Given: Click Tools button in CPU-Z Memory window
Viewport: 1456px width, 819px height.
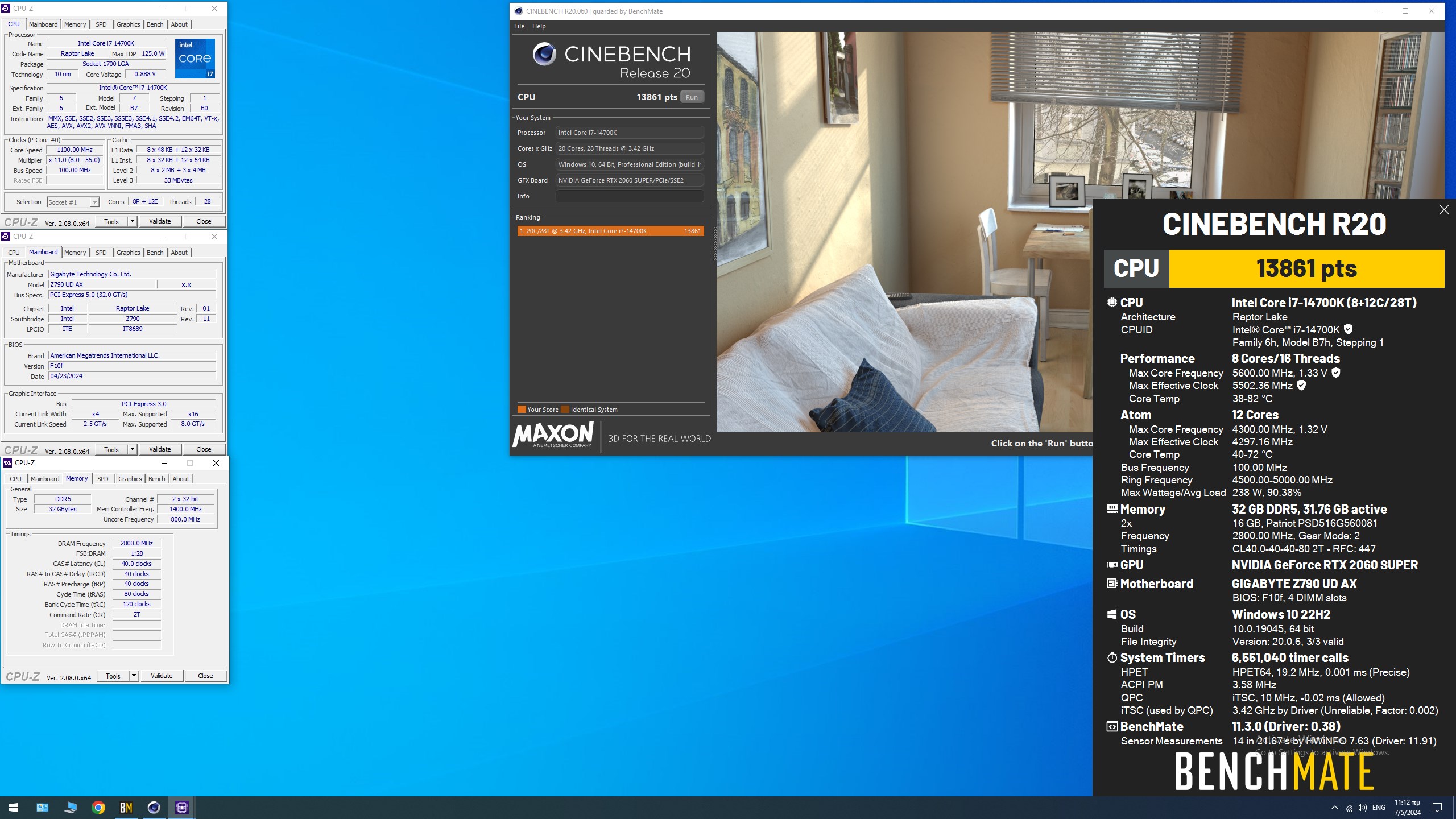Looking at the screenshot, I should pos(113,676).
